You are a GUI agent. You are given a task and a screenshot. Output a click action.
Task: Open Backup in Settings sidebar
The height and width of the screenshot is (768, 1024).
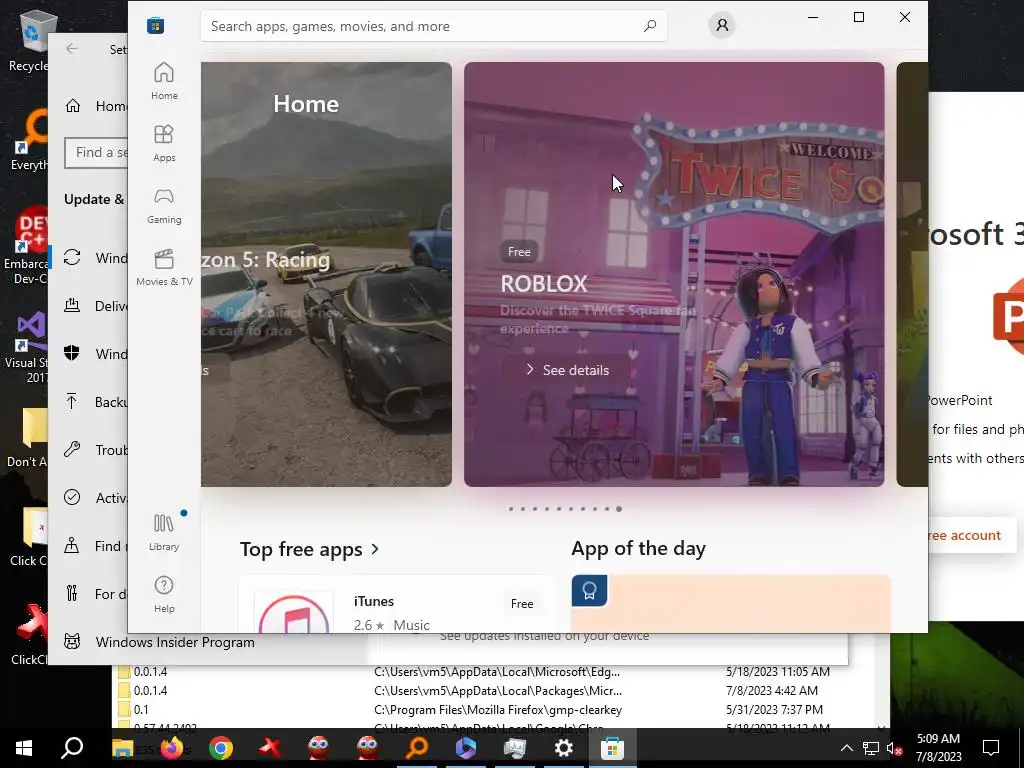click(x=95, y=402)
